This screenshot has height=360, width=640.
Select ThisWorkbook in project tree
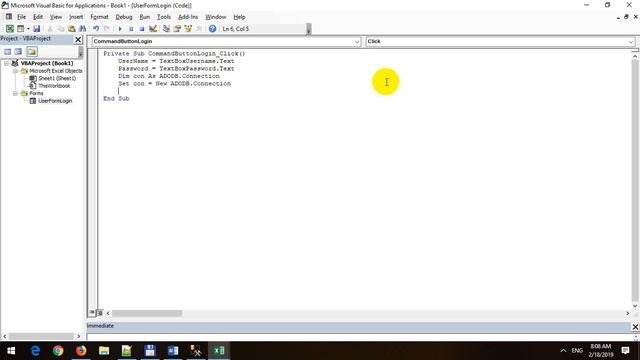coord(54,86)
